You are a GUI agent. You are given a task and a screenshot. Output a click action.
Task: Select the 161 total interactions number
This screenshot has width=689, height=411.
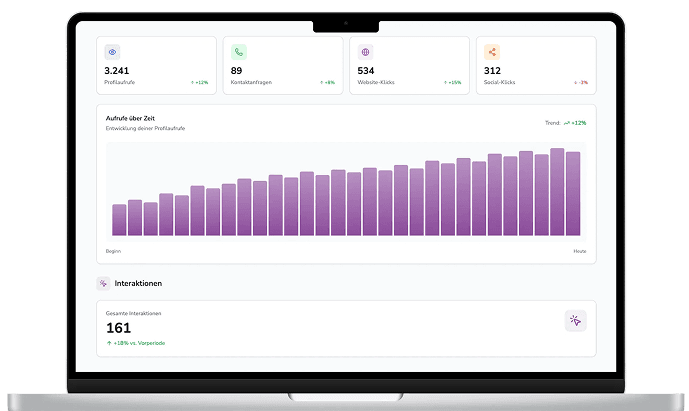coord(118,328)
